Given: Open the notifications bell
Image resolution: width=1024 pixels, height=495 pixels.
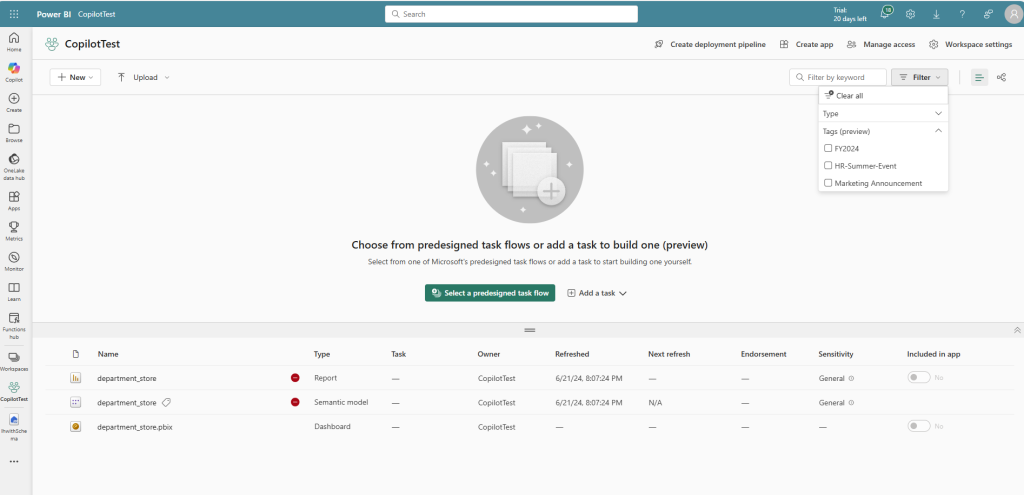Looking at the screenshot, I should coord(886,13).
